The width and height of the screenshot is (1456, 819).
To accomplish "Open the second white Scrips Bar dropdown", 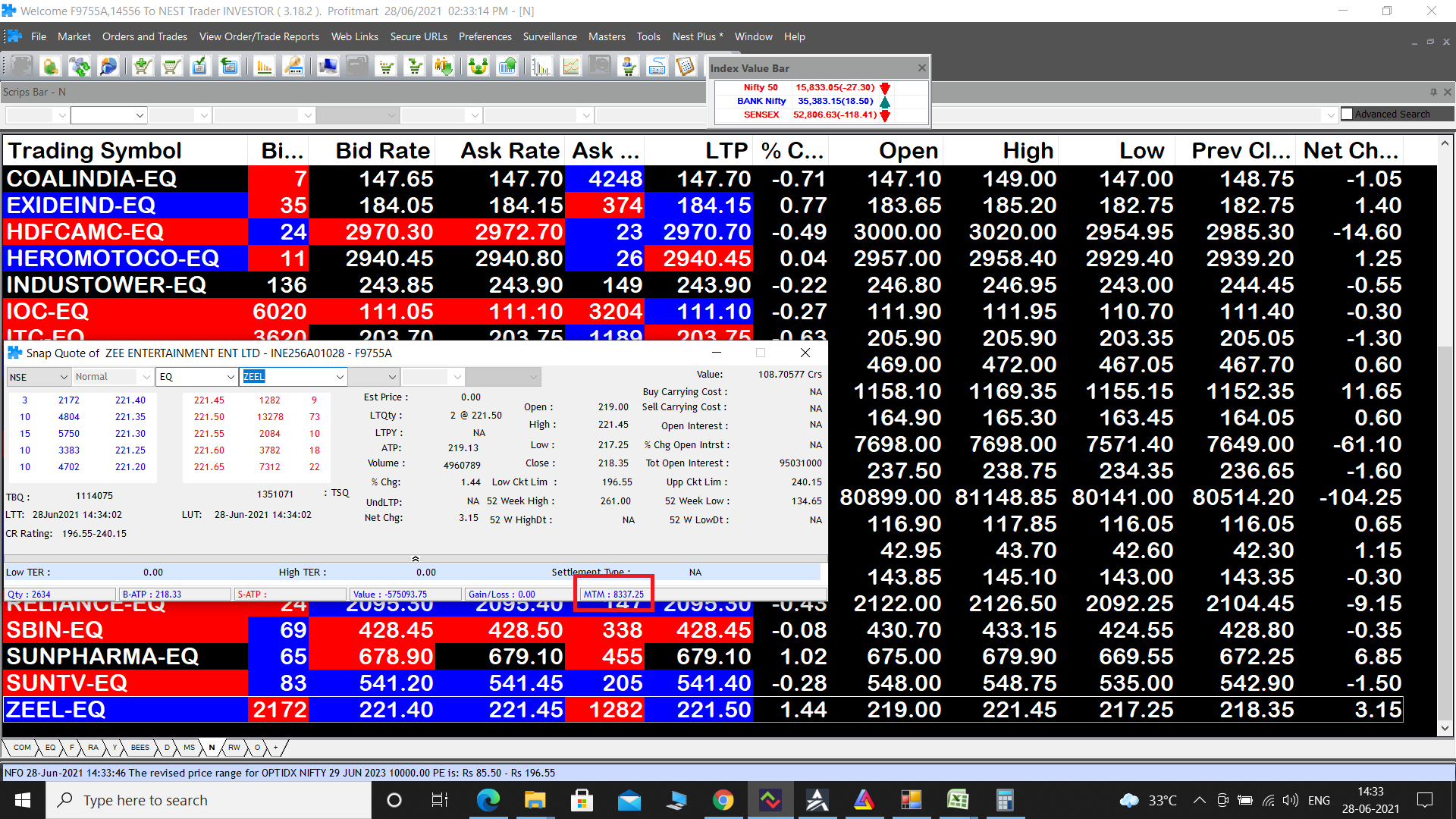I will [x=108, y=115].
